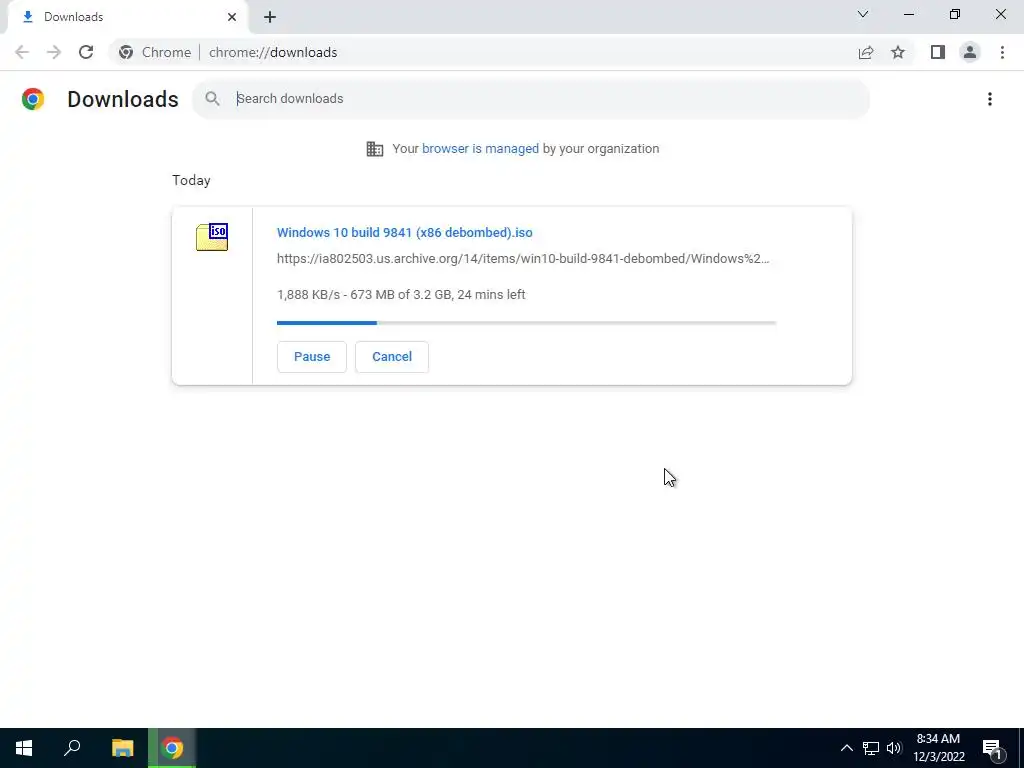Click the volume speaker icon
Image resolution: width=1024 pixels, height=768 pixels.
point(894,748)
